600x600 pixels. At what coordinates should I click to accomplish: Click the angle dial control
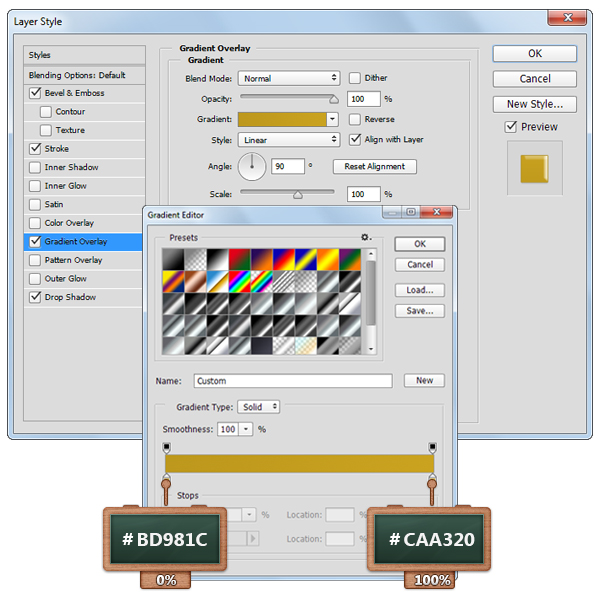253,166
